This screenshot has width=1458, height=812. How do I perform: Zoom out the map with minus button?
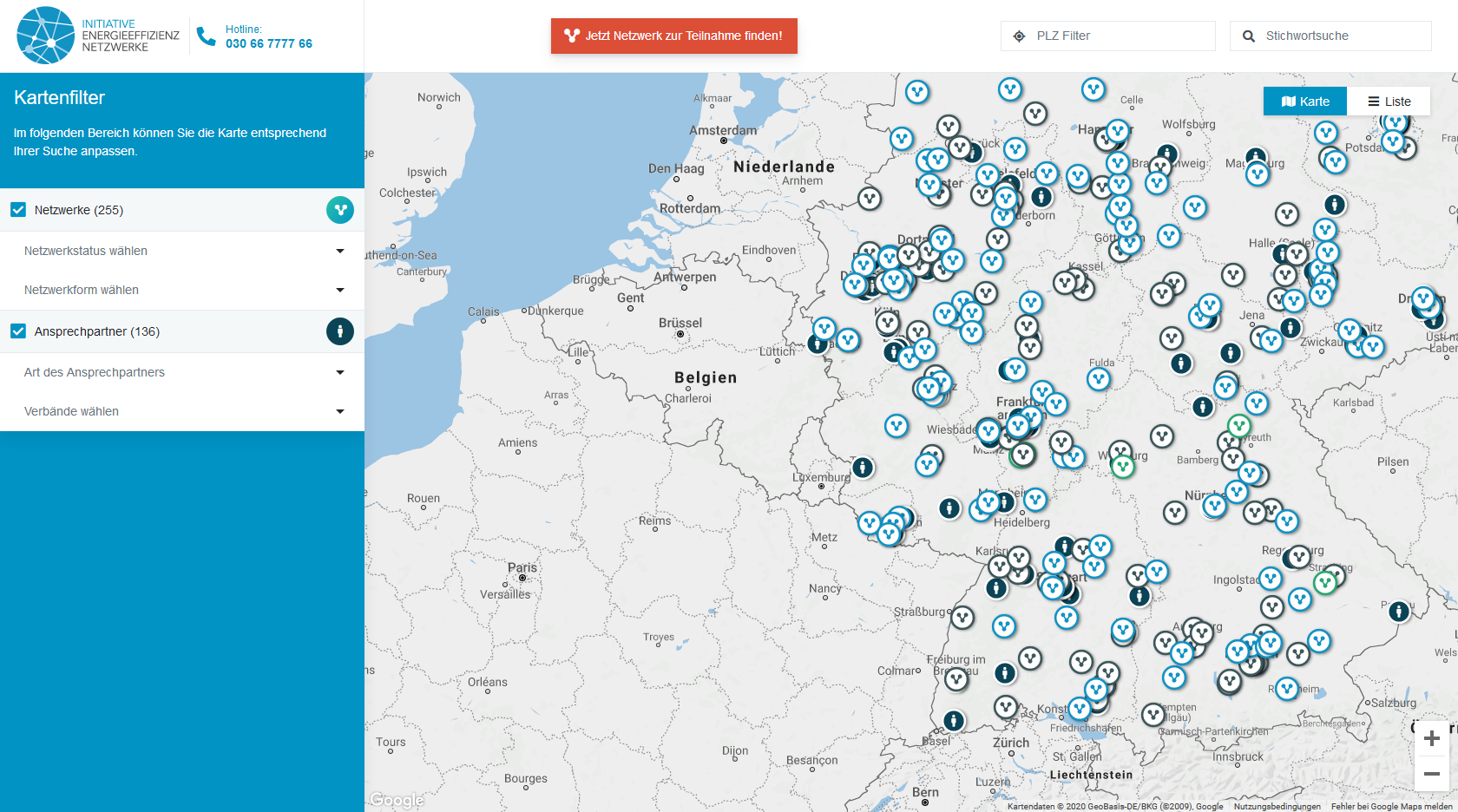(1432, 773)
